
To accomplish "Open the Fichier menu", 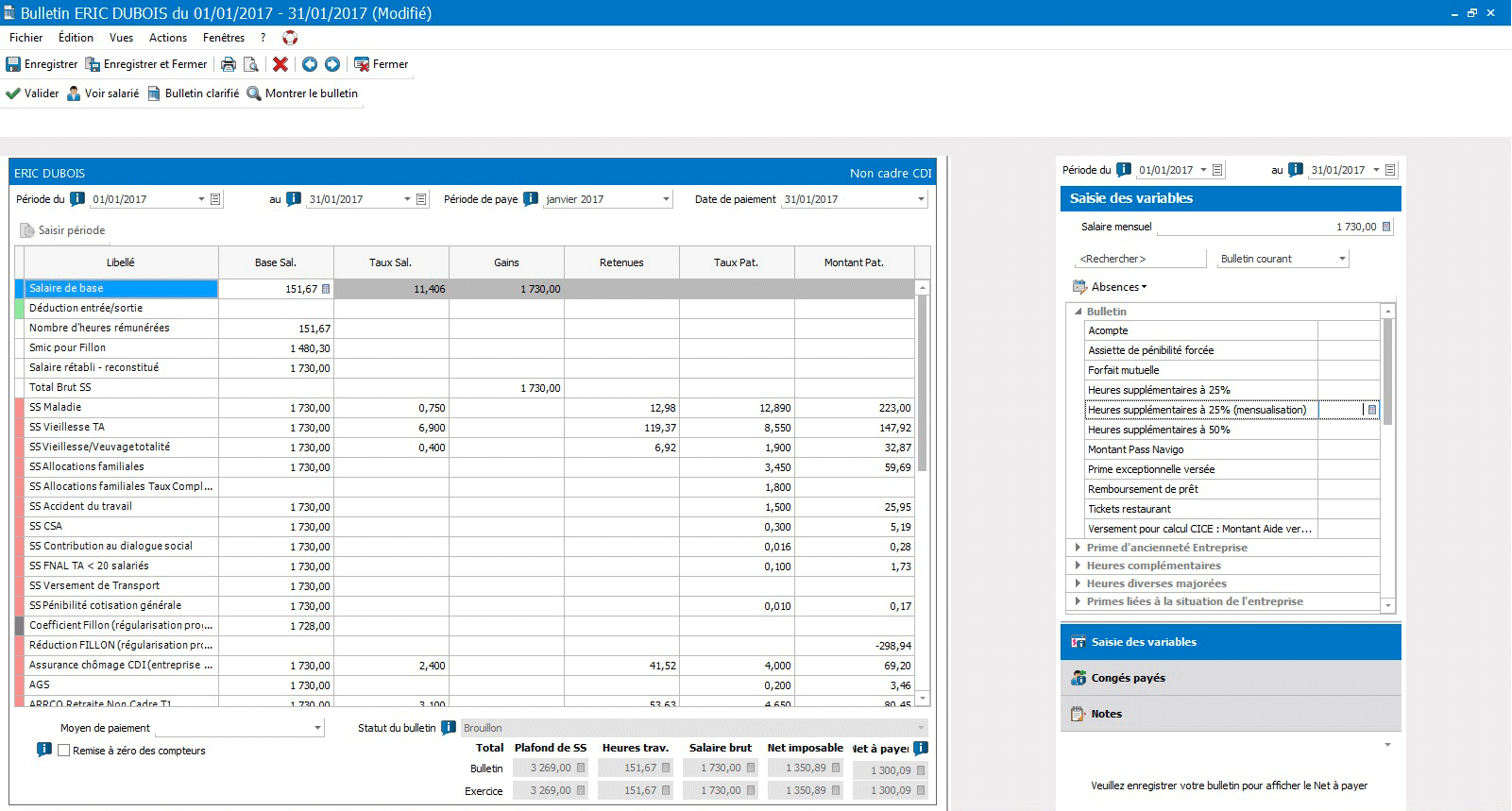I will click(x=26, y=38).
